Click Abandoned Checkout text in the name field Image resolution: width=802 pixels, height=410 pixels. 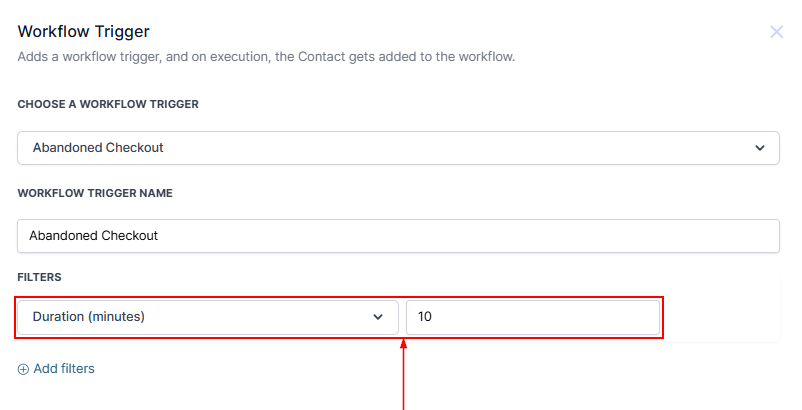point(94,236)
